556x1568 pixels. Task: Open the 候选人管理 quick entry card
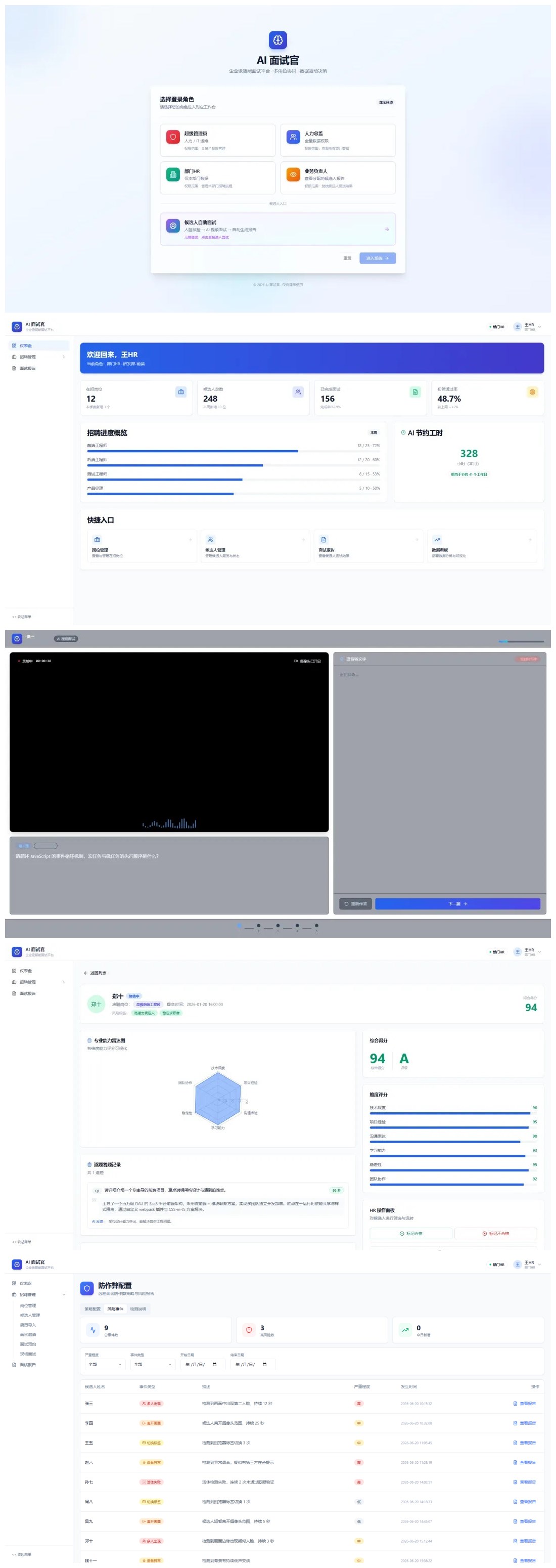(255, 546)
